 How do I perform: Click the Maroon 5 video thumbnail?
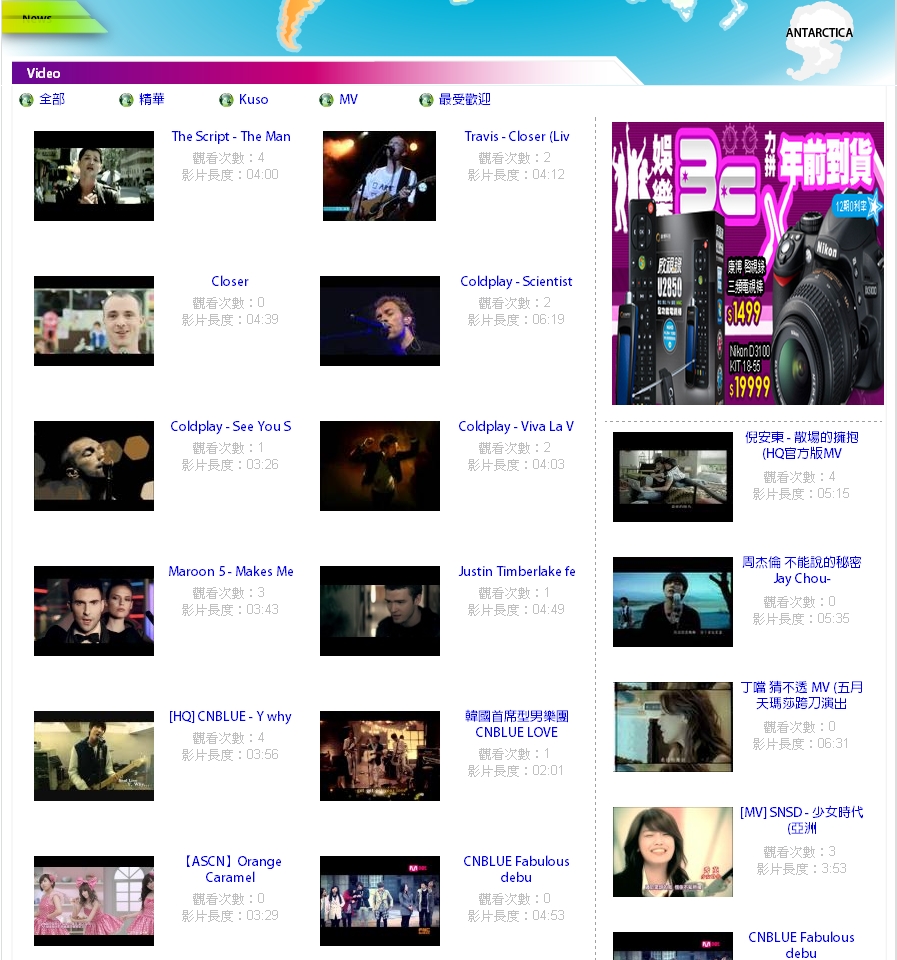pyautogui.click(x=94, y=611)
